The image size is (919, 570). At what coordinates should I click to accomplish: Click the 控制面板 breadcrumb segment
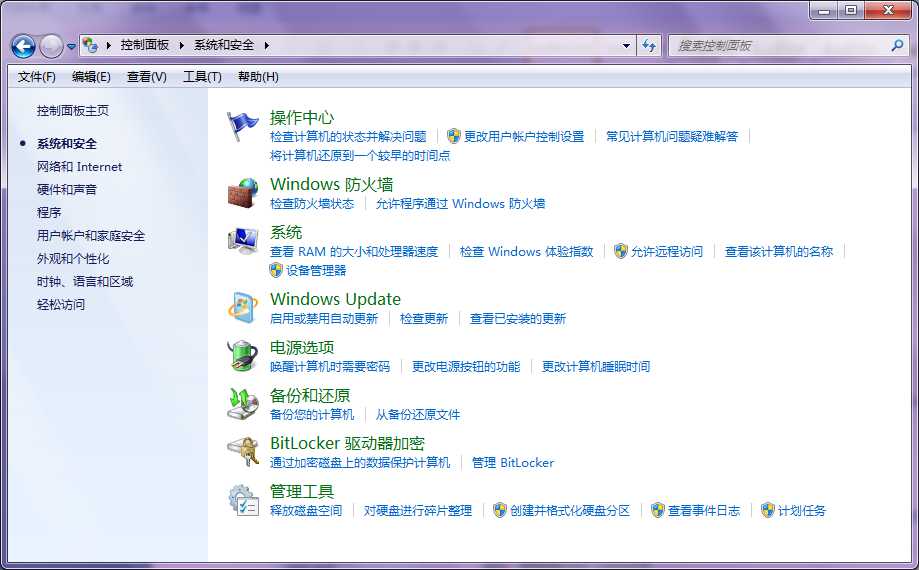click(x=145, y=45)
